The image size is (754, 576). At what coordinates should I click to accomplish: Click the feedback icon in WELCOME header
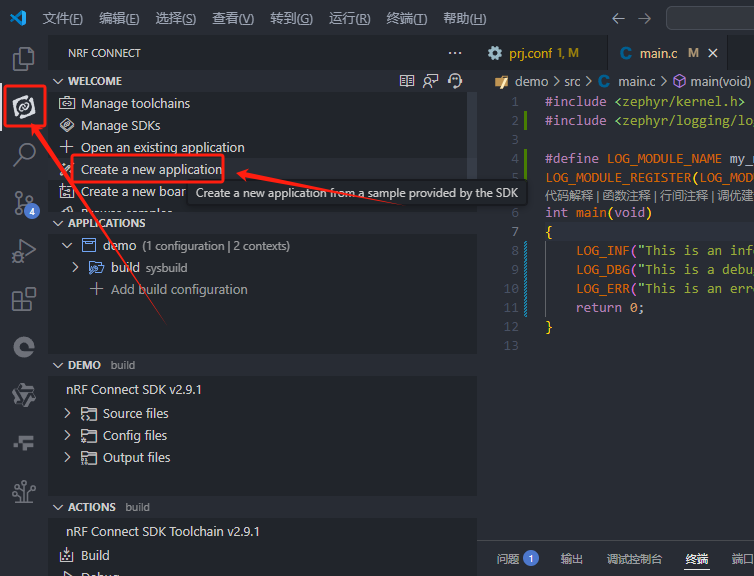430,81
